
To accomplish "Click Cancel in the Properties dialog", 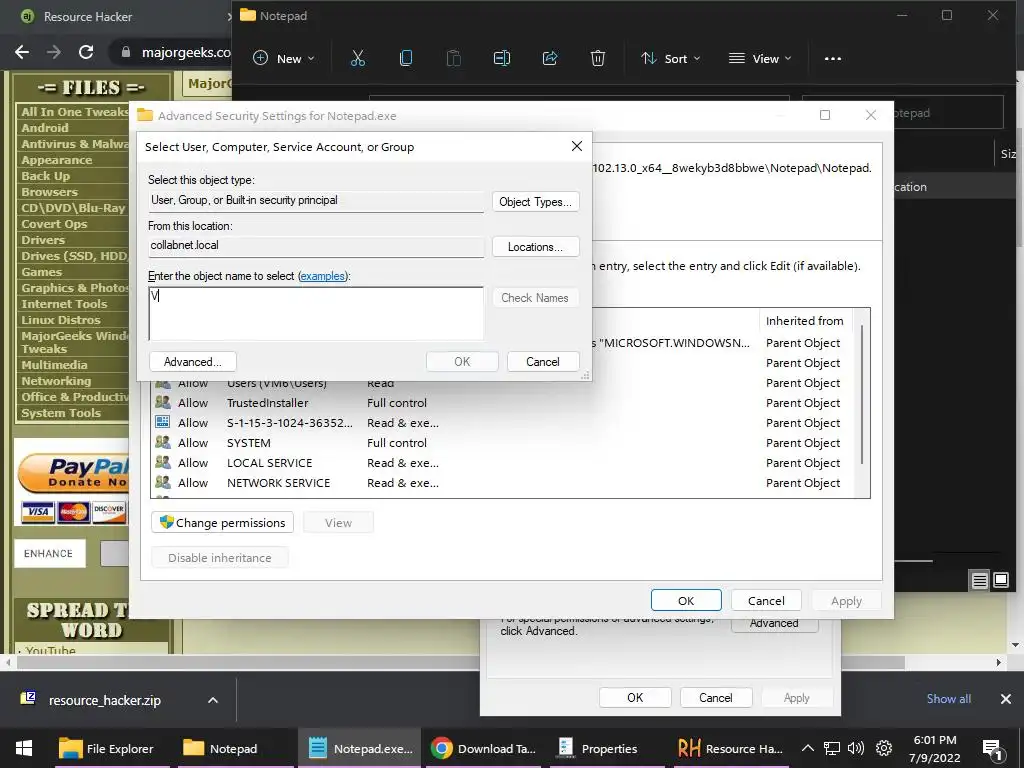I will (716, 697).
